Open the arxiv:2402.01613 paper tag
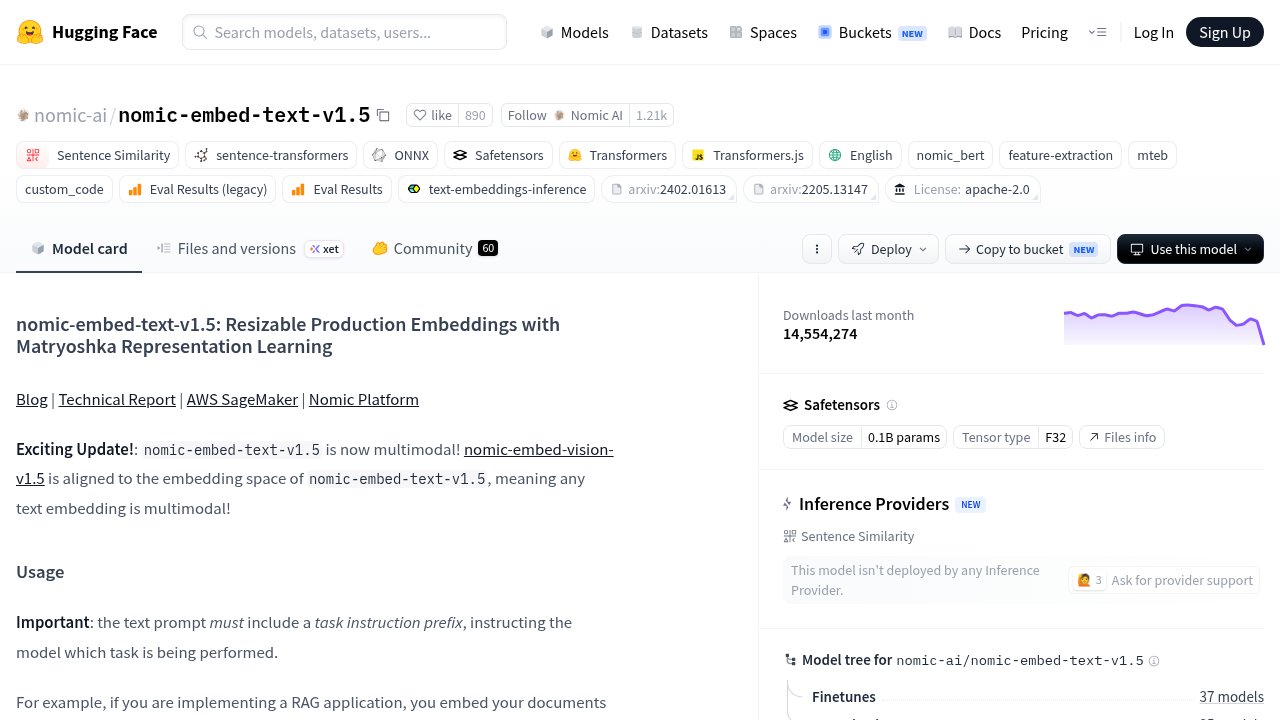The height and width of the screenshot is (720, 1280). coord(668,189)
